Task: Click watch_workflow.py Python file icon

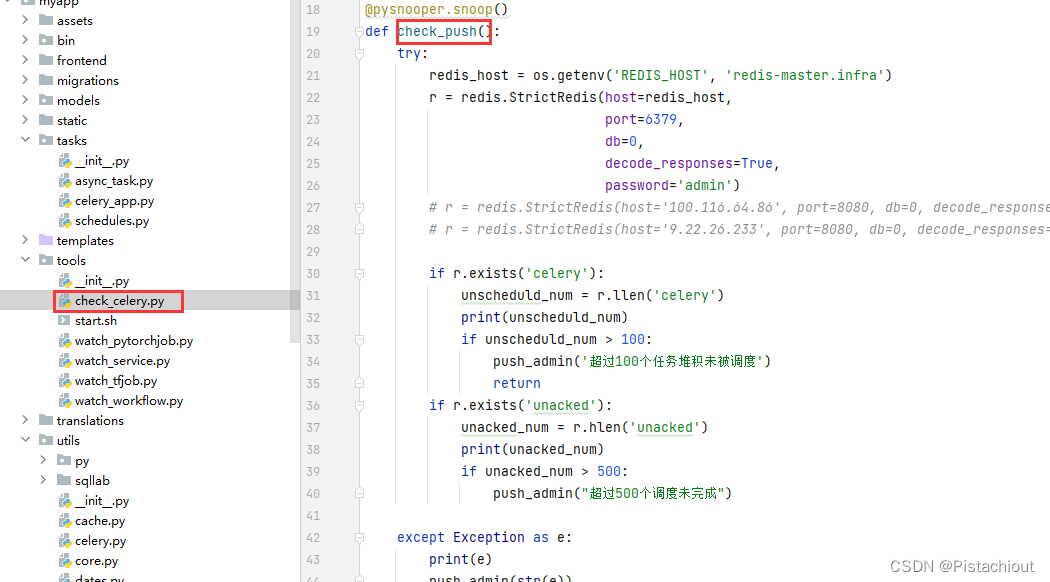Action: [x=65, y=401]
